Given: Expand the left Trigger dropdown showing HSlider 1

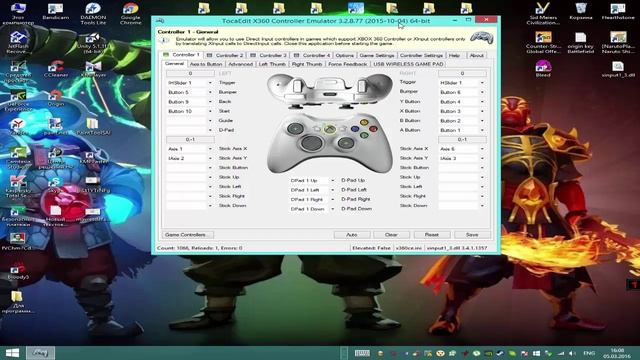Looking at the screenshot, I should point(210,83).
